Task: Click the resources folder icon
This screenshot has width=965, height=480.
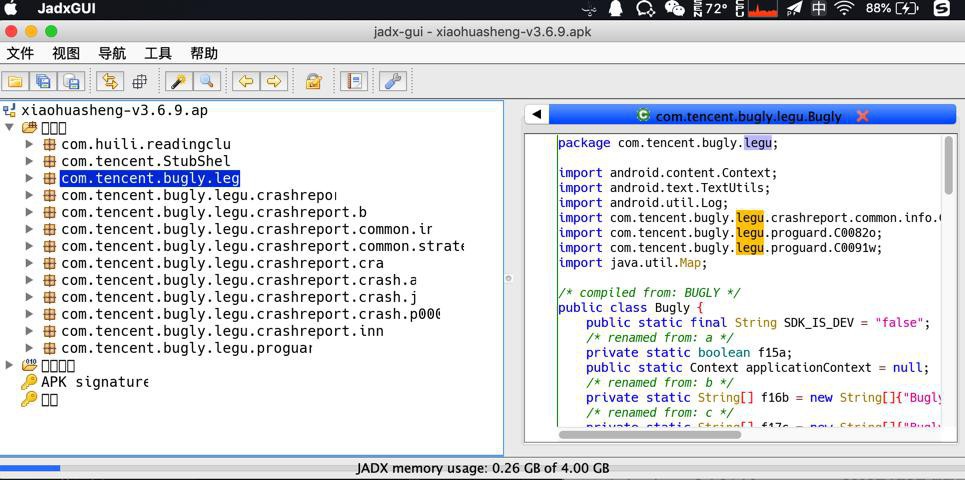Action: 29,365
